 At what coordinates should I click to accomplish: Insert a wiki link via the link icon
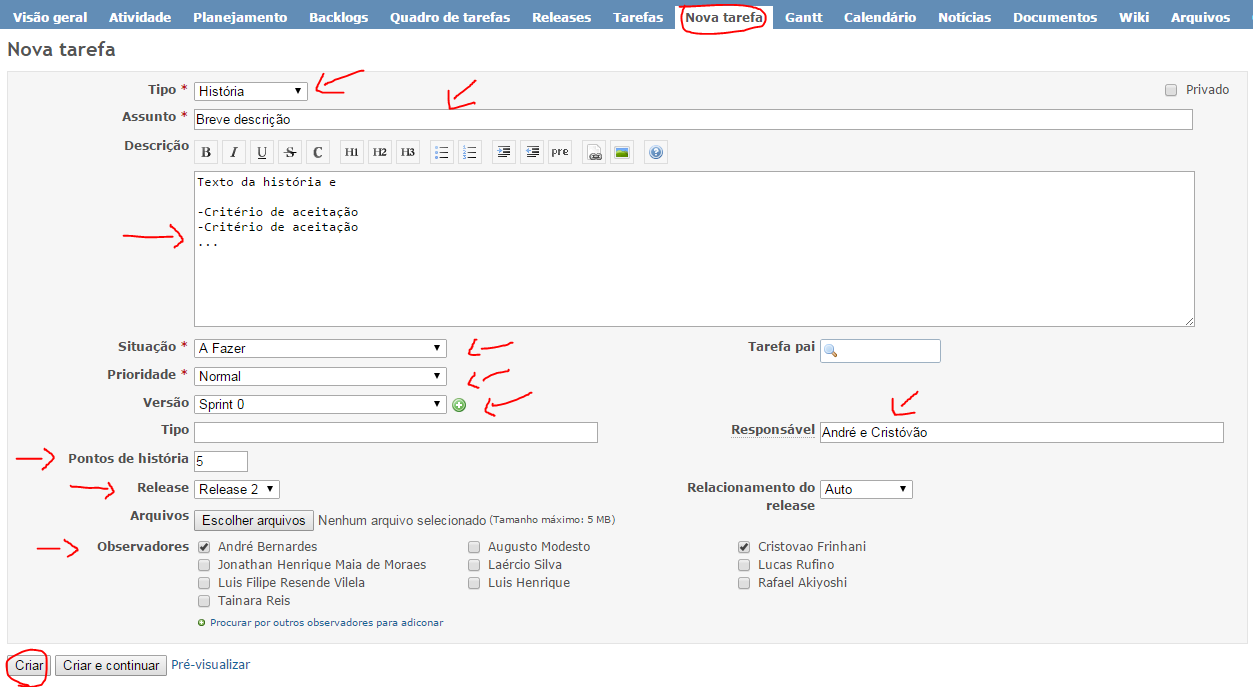tap(594, 152)
